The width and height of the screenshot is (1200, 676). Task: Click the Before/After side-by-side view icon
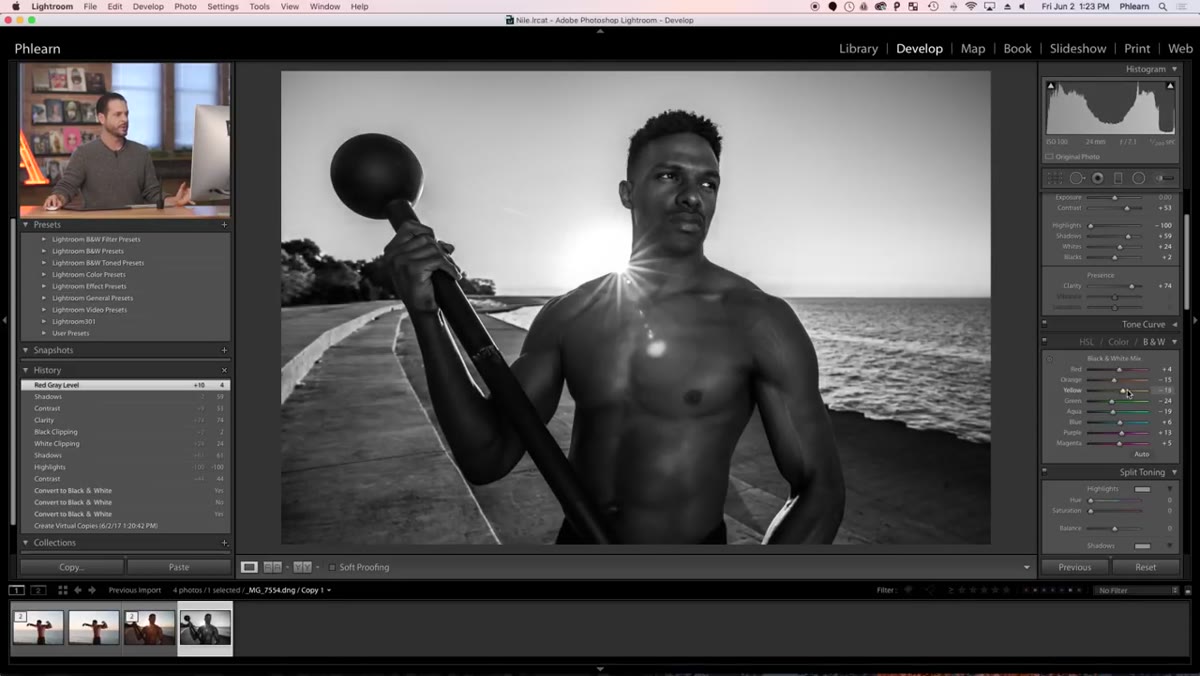click(x=272, y=567)
